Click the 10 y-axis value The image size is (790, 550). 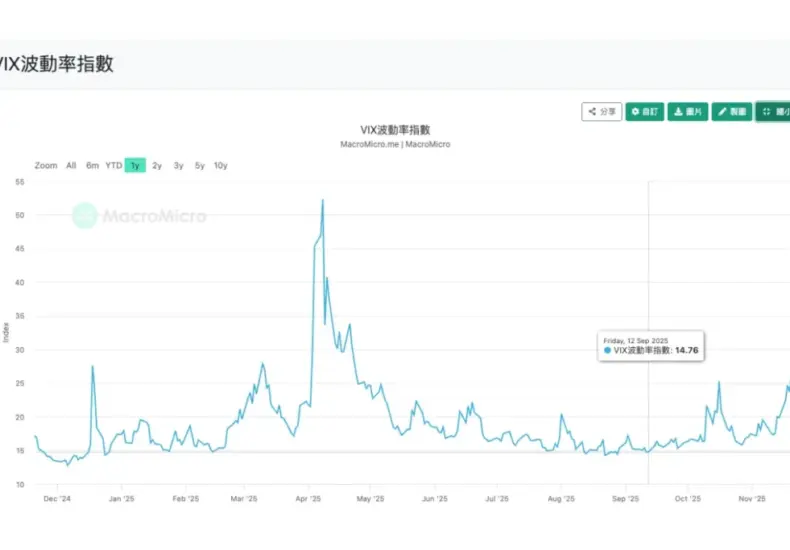coord(20,485)
